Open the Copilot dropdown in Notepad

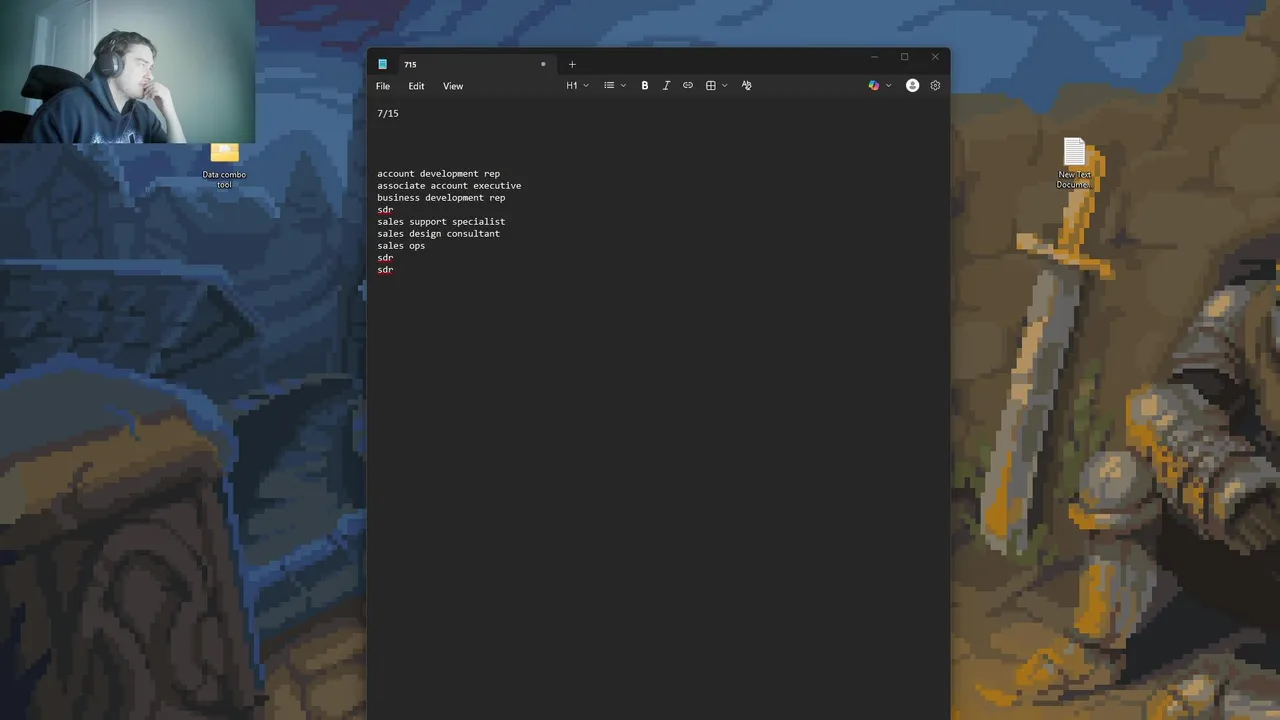[880, 86]
